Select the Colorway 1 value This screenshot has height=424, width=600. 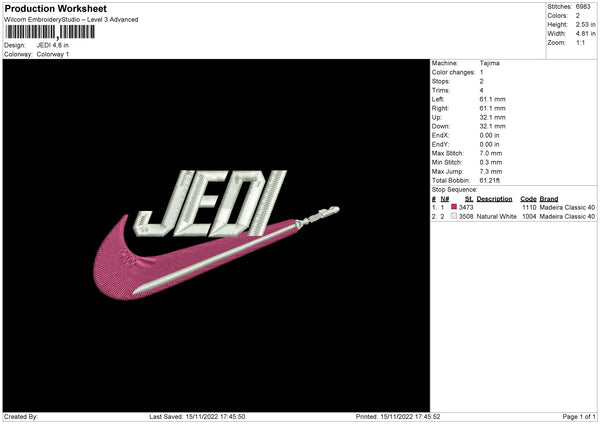pos(53,54)
